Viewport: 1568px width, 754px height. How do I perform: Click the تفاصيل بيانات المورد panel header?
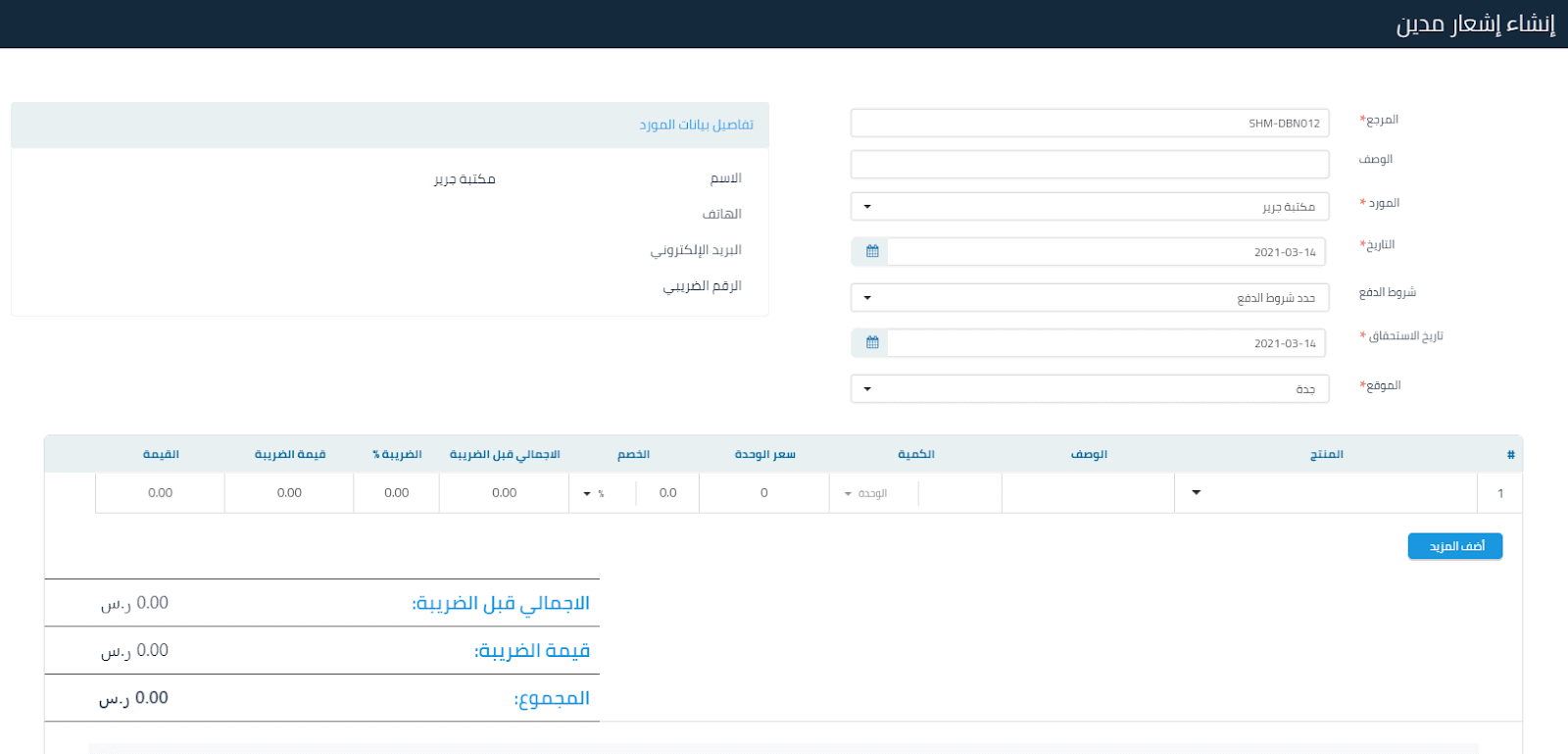click(x=390, y=126)
